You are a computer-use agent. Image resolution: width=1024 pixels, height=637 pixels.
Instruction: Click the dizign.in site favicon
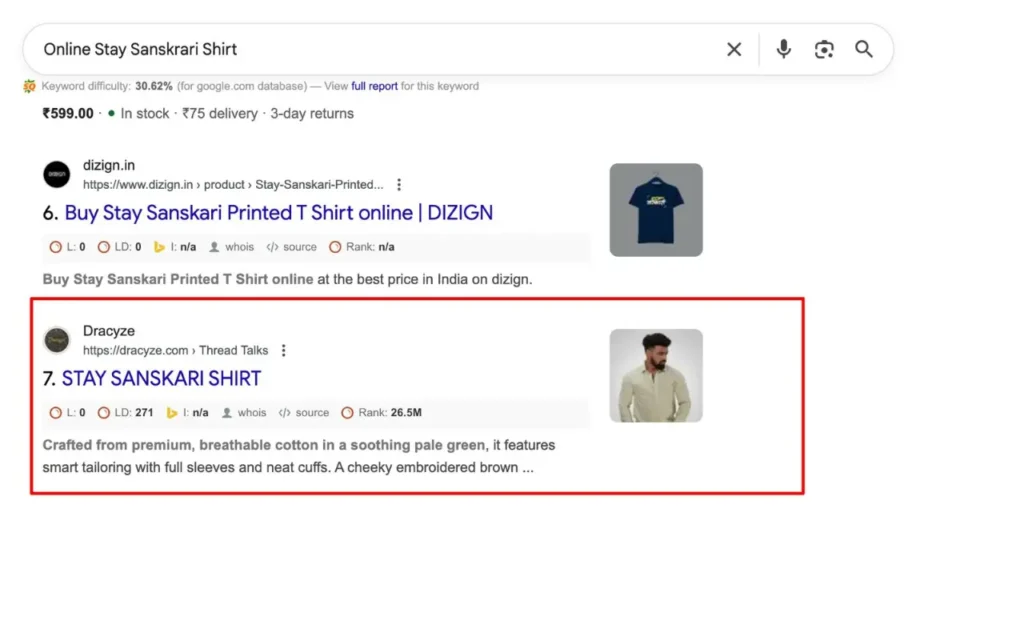[57, 175]
